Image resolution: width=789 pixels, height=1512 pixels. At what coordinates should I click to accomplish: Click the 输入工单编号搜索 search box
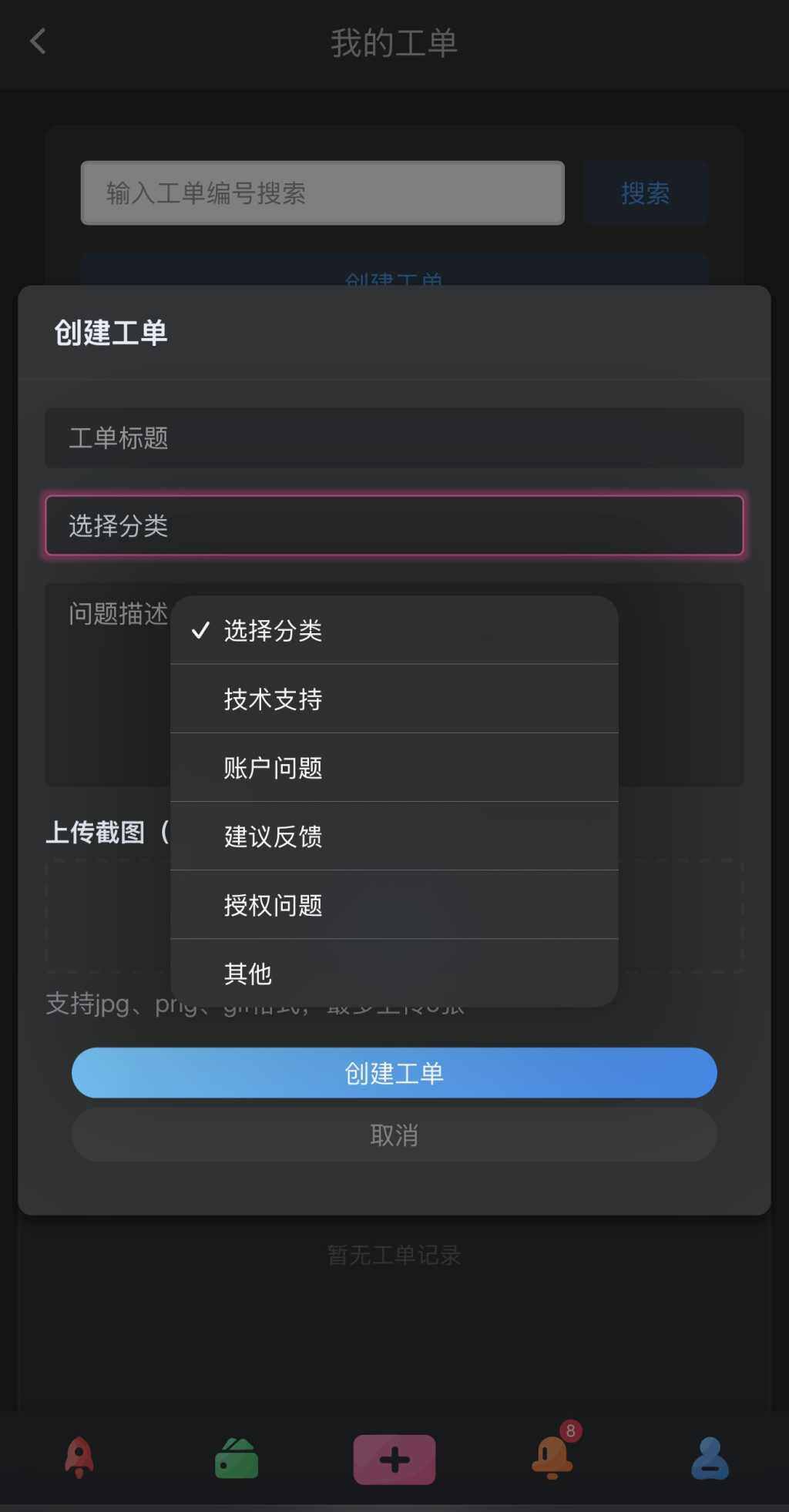pyautogui.click(x=322, y=193)
